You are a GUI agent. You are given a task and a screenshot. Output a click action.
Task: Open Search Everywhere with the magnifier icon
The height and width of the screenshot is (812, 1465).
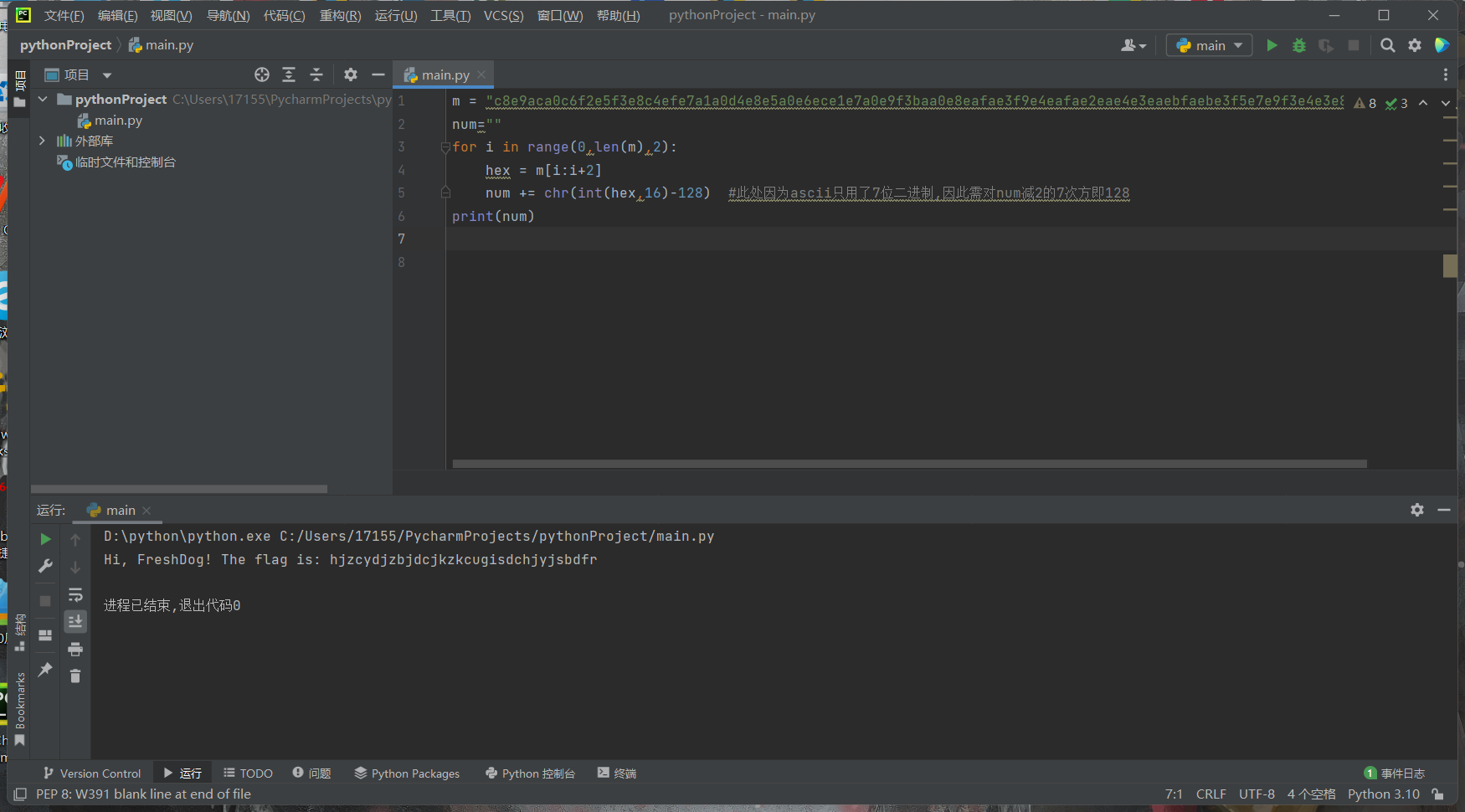click(1387, 45)
